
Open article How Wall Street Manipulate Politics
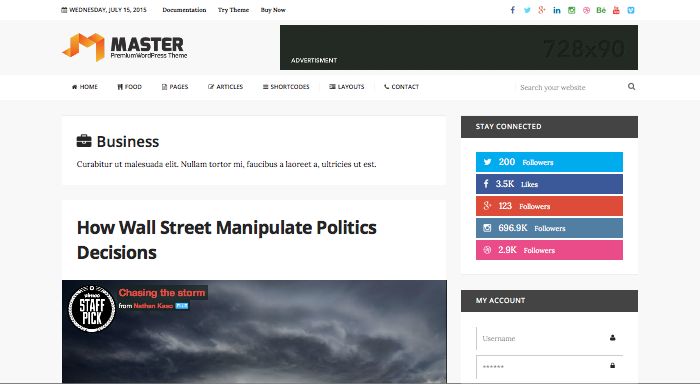227,240
